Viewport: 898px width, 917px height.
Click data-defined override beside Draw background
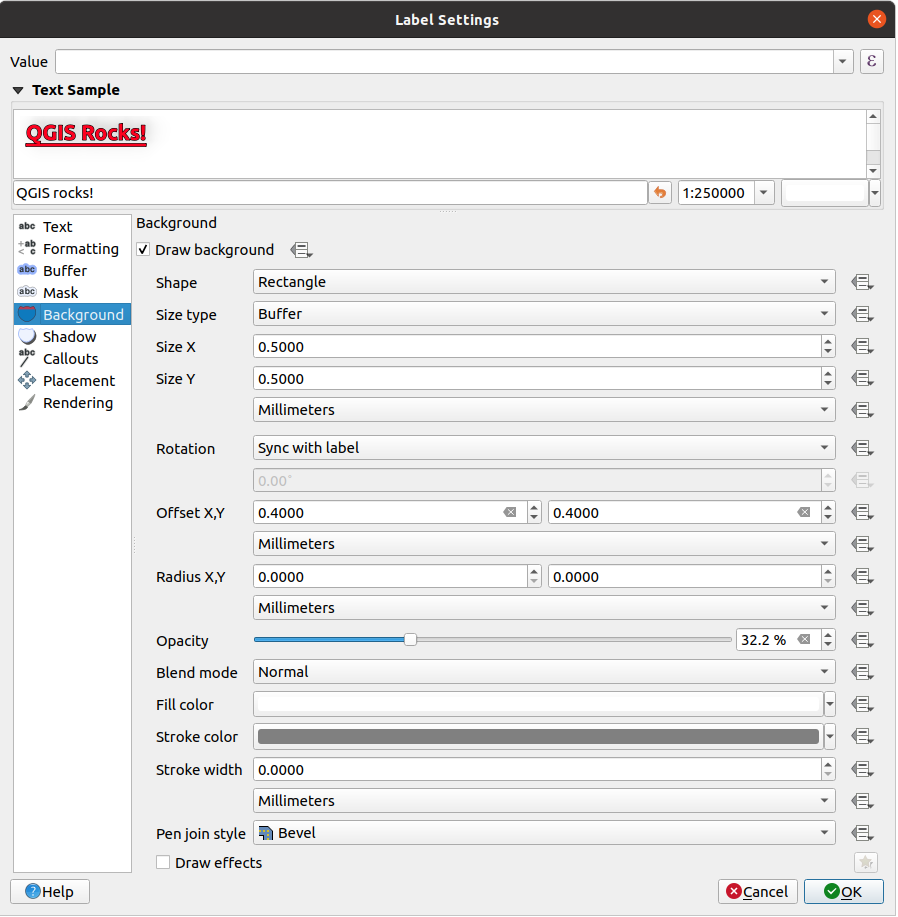tap(301, 250)
